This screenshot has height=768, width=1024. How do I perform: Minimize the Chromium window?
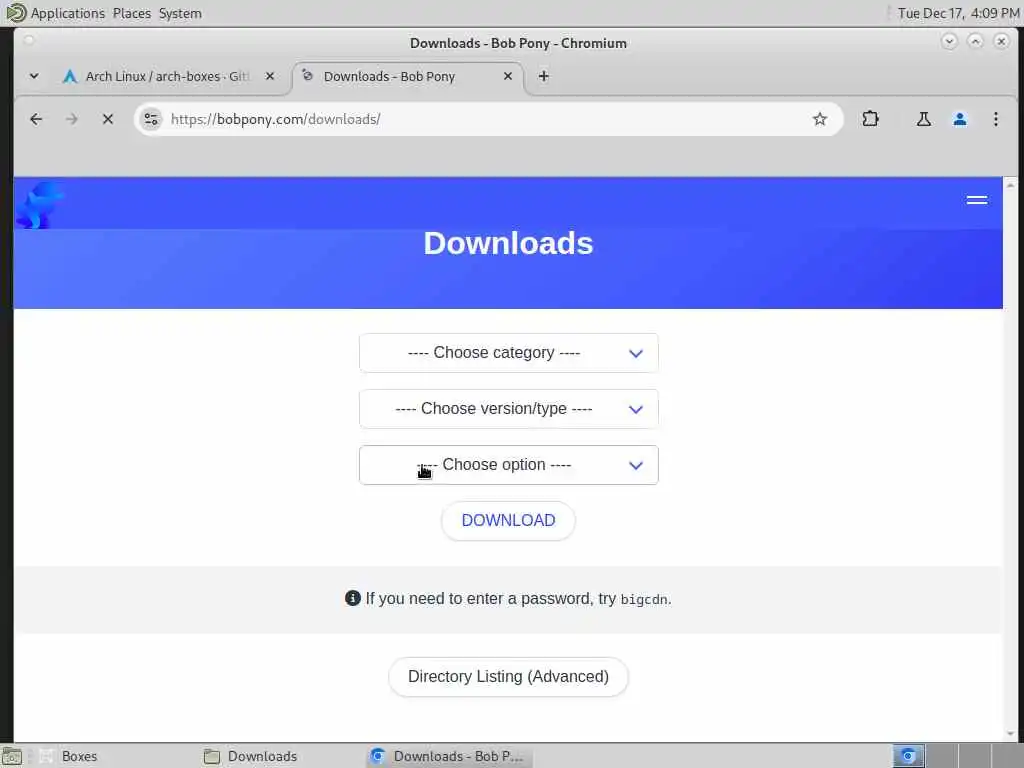(949, 41)
